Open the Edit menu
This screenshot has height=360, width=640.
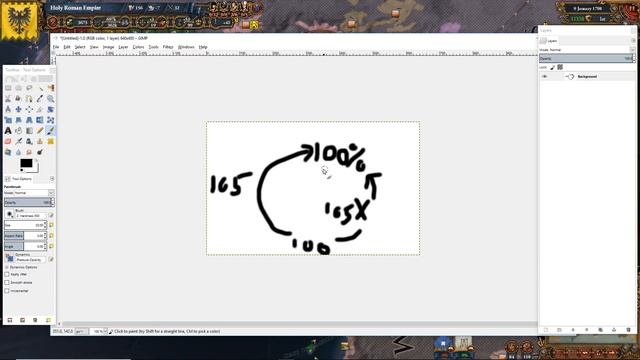click(67, 47)
